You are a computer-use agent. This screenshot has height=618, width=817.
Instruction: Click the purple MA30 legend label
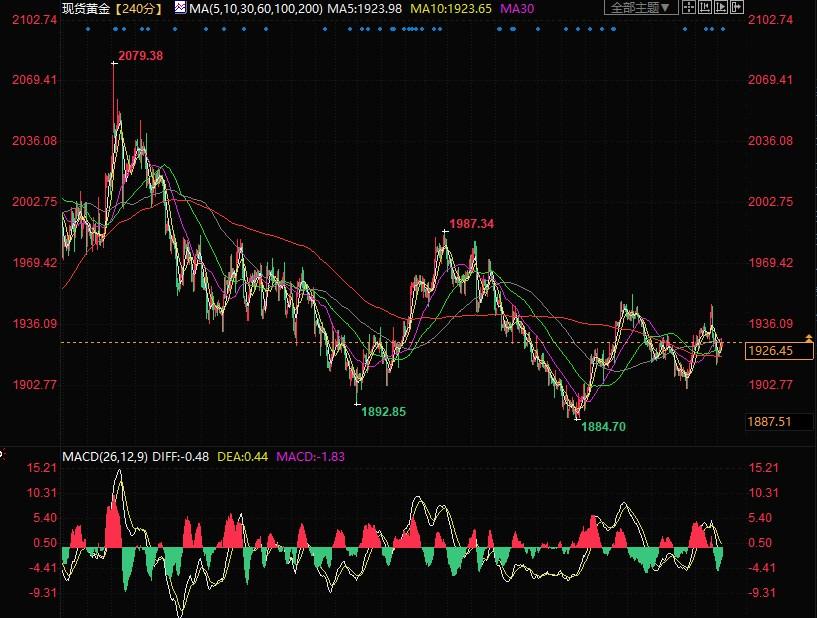pos(517,8)
